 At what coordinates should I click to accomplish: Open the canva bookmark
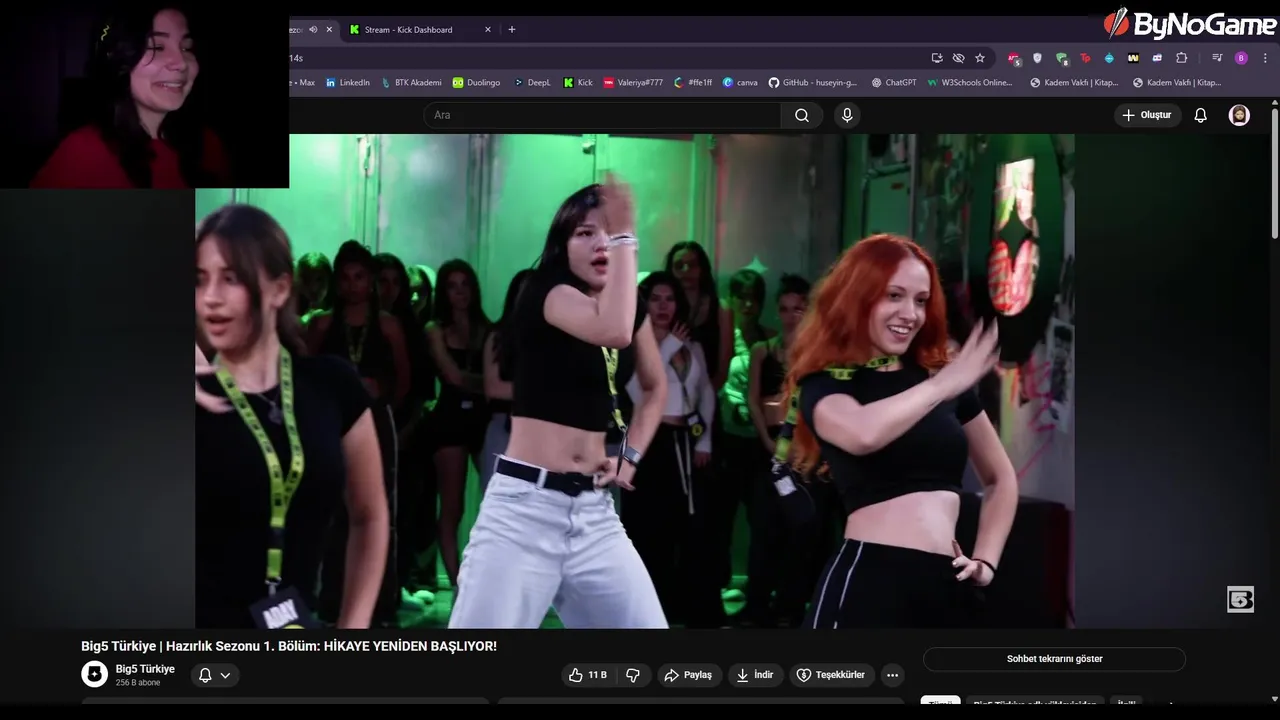click(x=740, y=83)
